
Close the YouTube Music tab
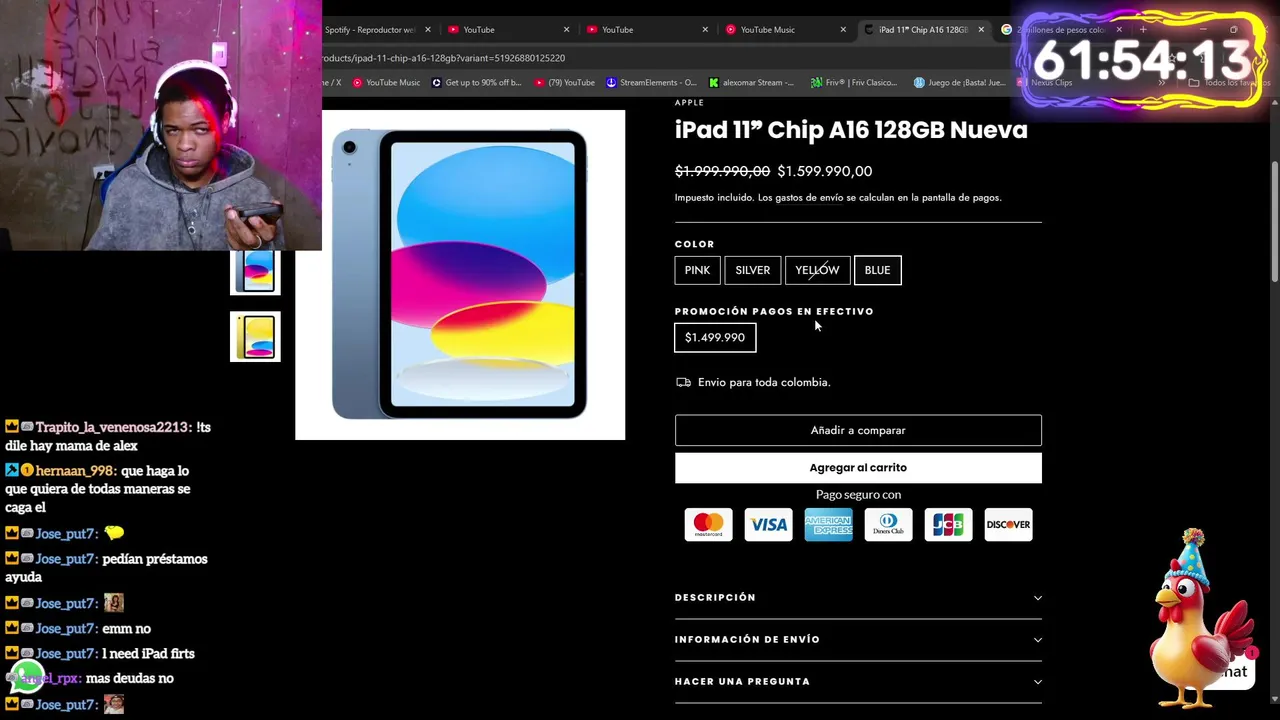[x=843, y=30]
